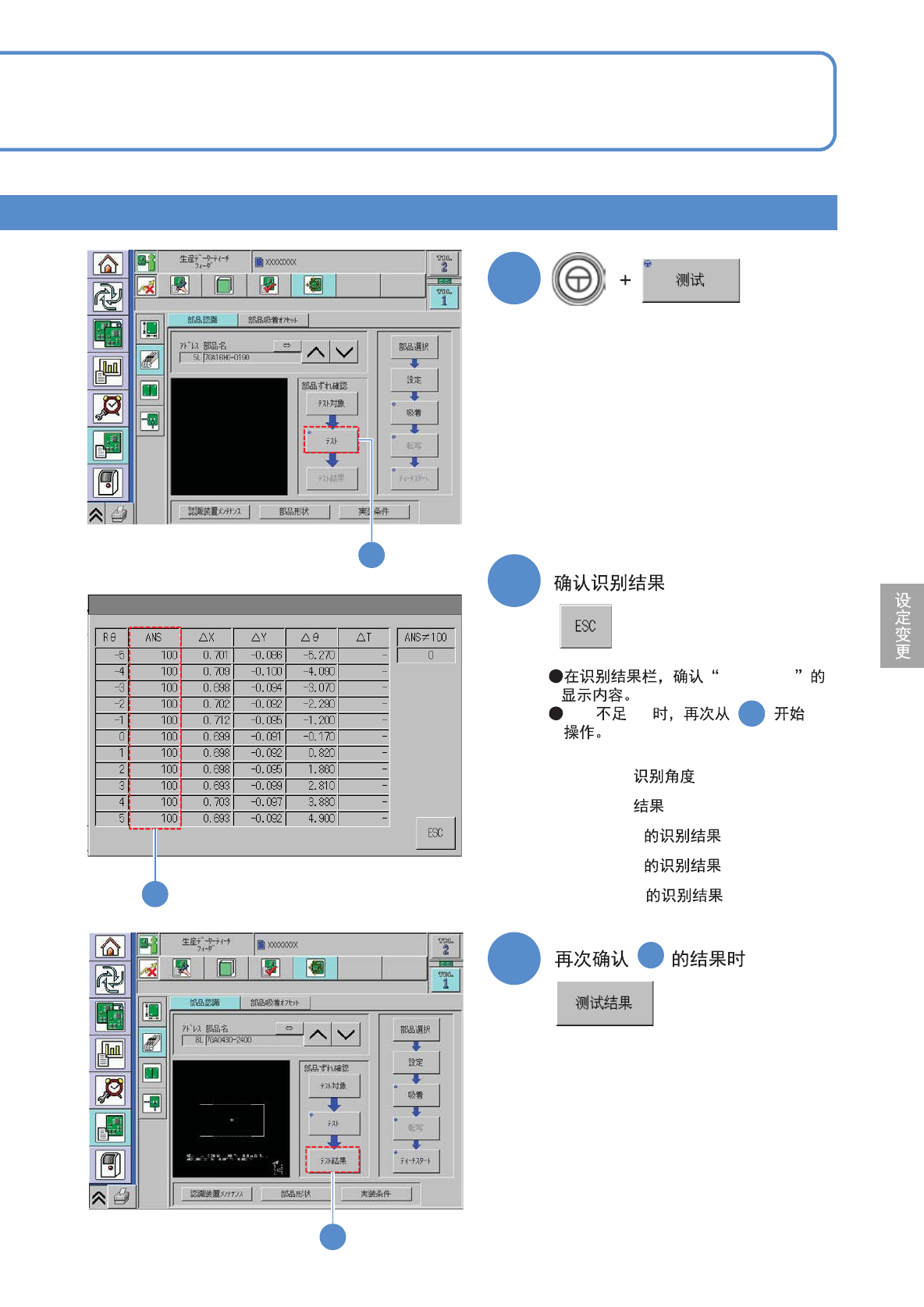Click 認識装置メンテナンス in top screen (7GA16H0-0190)
Image resolution: width=924 pixels, height=1307 pixels.
click(x=214, y=511)
